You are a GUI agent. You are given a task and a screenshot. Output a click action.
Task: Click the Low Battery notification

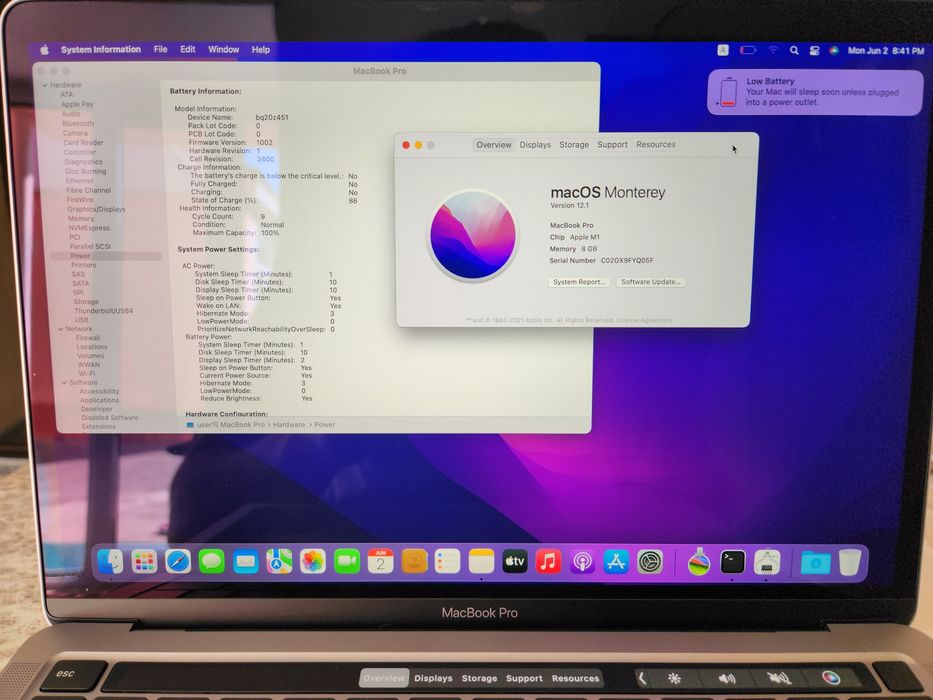click(815, 92)
